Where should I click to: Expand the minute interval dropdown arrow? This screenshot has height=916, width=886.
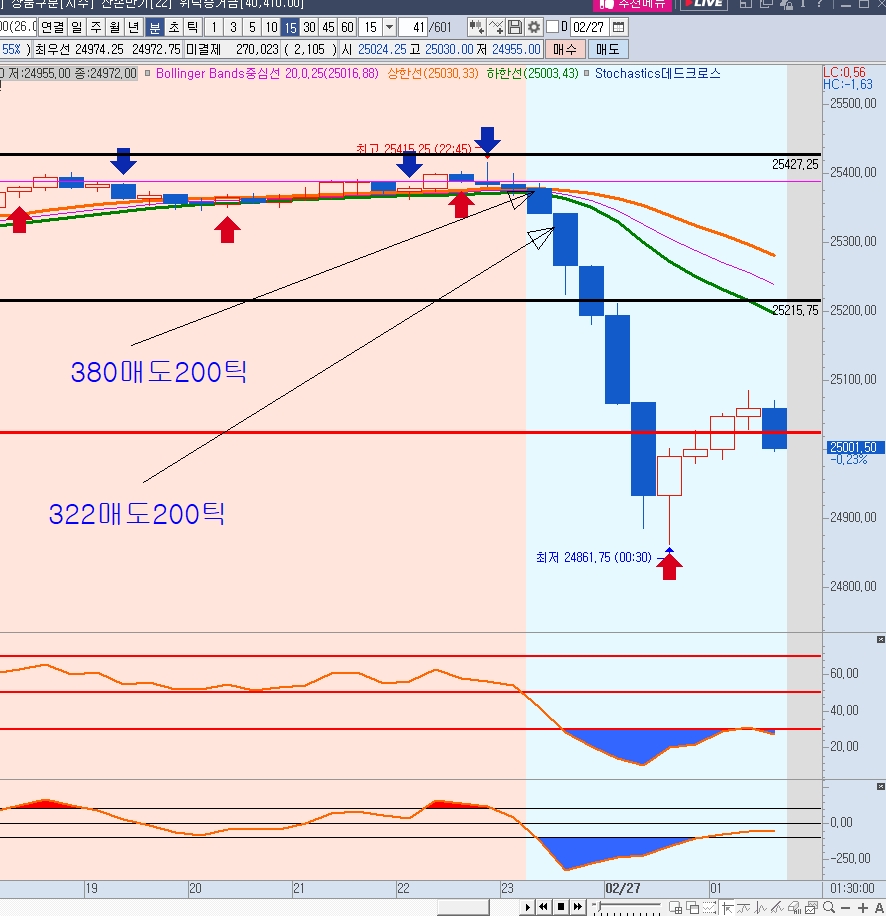[389, 27]
